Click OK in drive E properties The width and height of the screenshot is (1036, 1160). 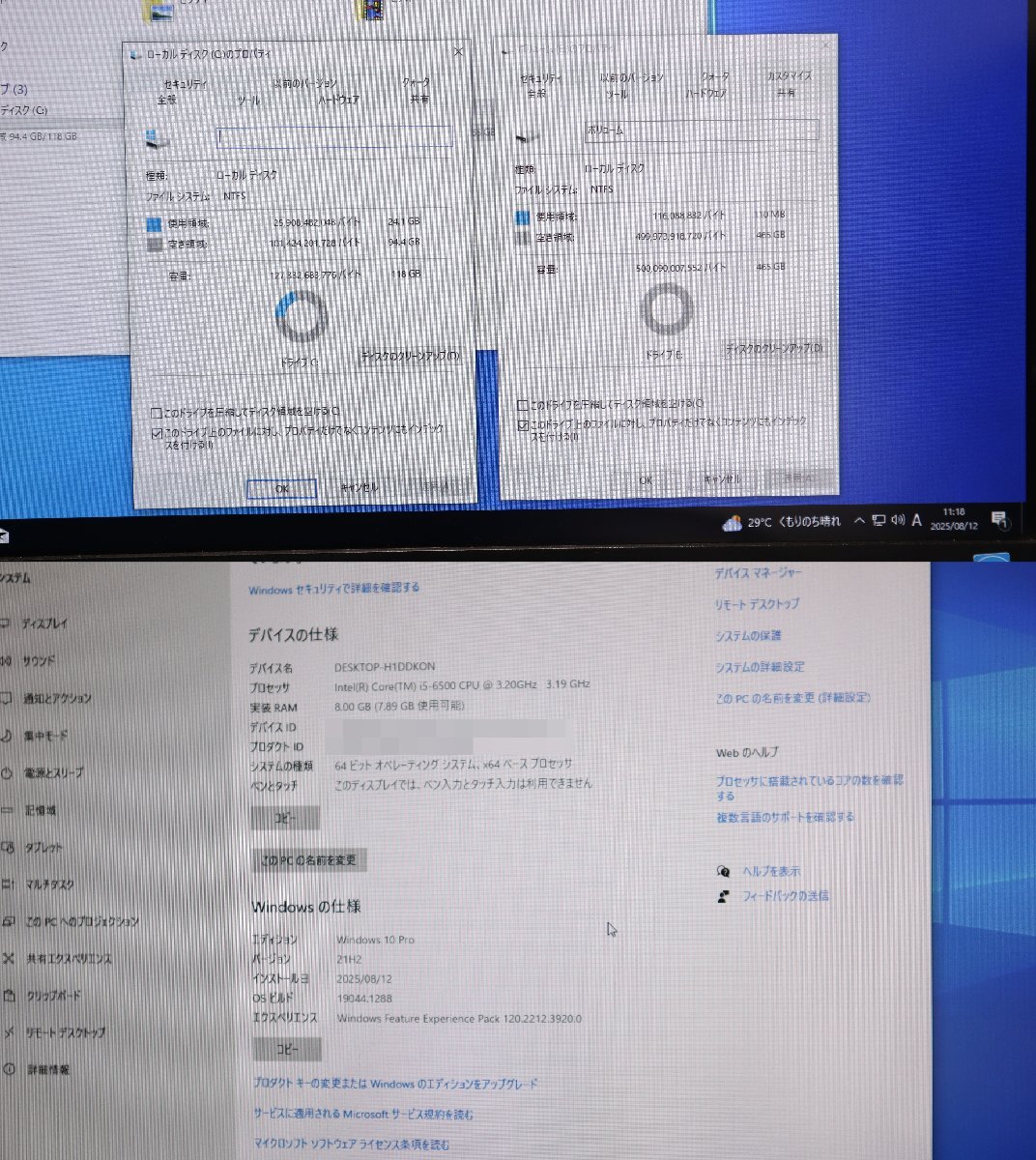(x=646, y=480)
